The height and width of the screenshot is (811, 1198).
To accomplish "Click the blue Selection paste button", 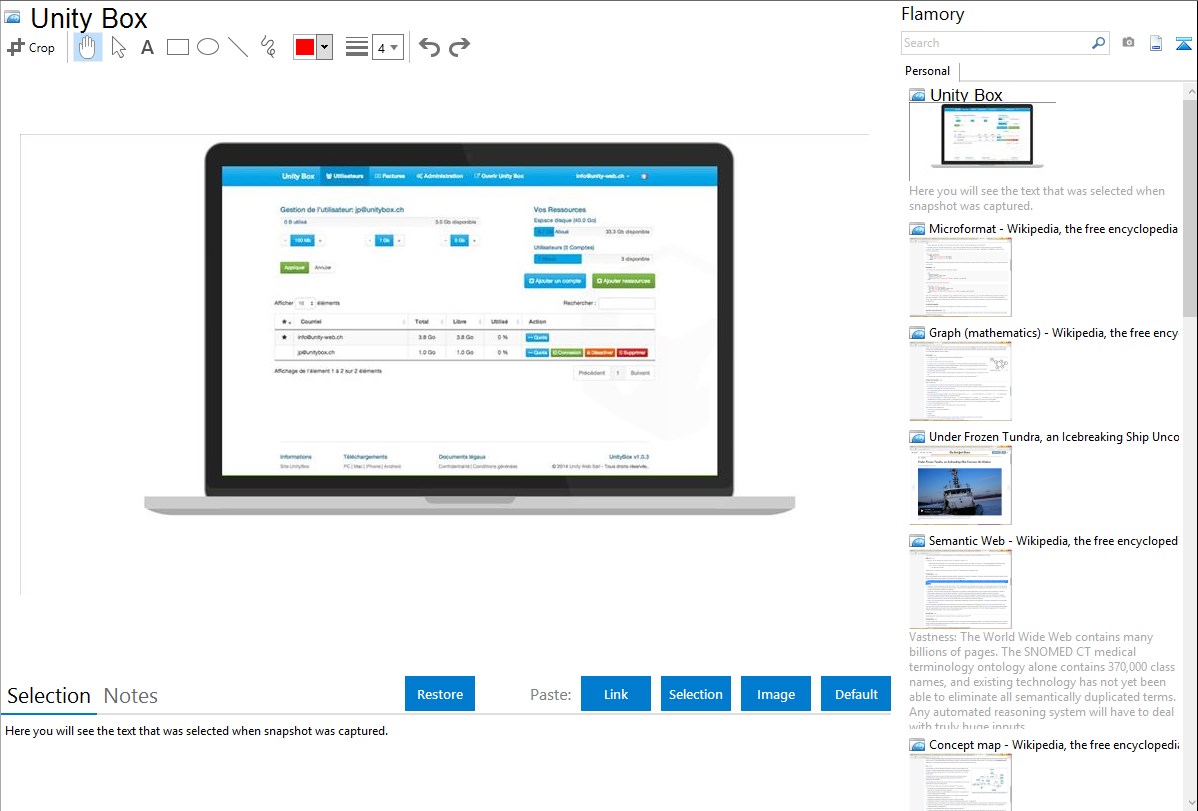I will tap(696, 693).
